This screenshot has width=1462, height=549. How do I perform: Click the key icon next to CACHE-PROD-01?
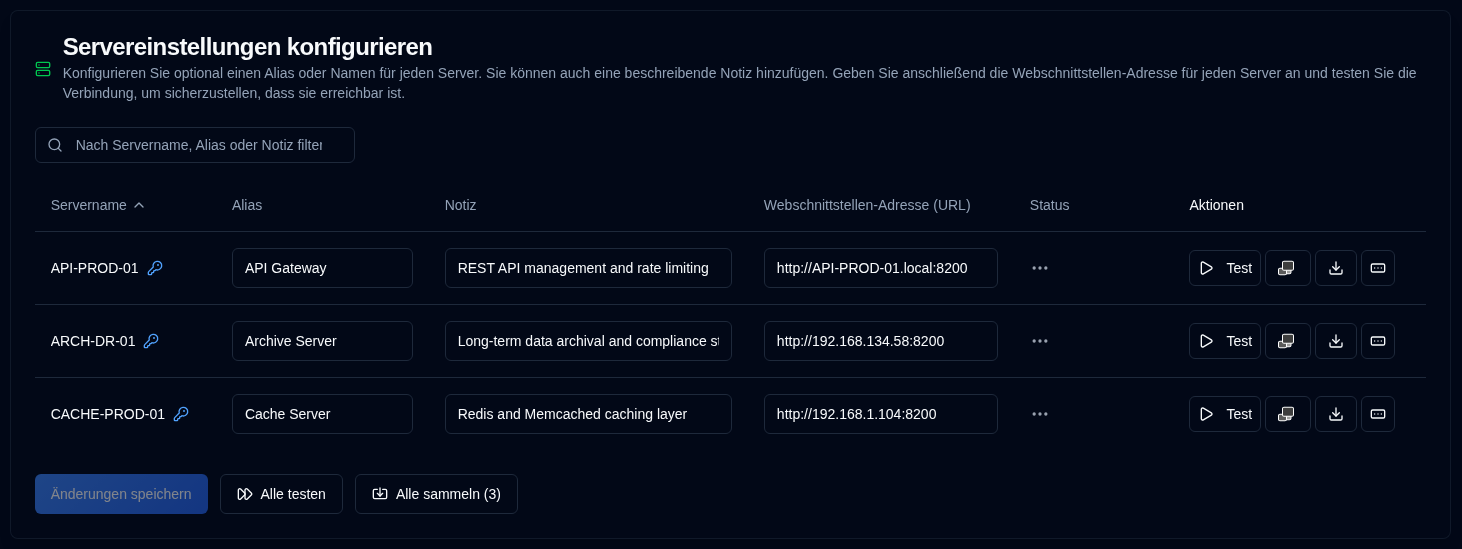(x=181, y=414)
